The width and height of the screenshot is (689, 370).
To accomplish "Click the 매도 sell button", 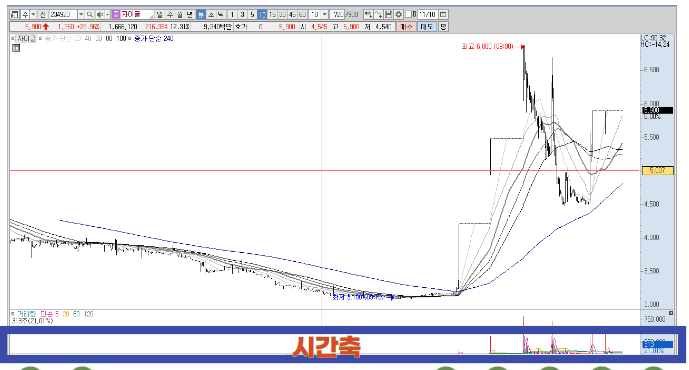I will [426, 27].
